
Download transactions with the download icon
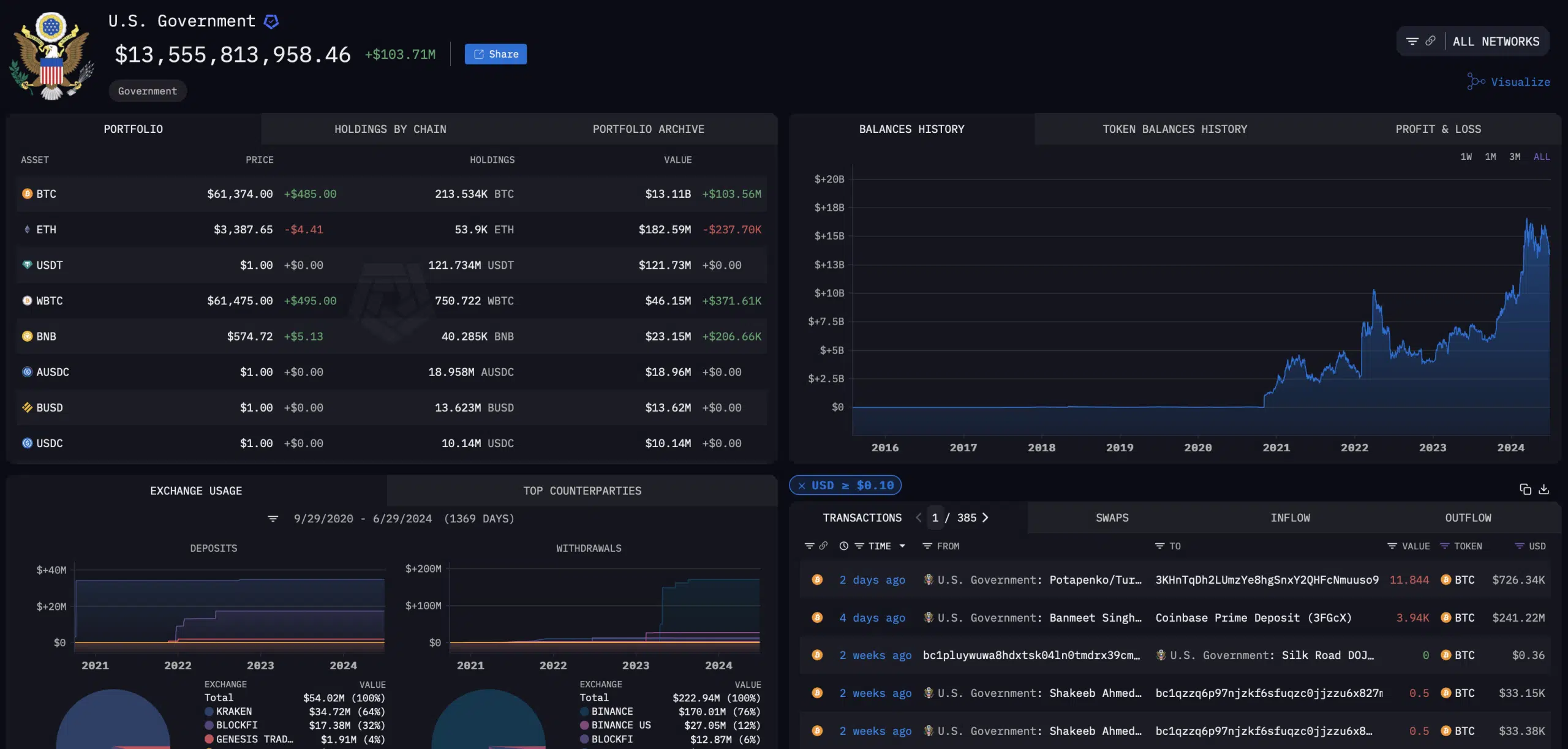[1543, 489]
